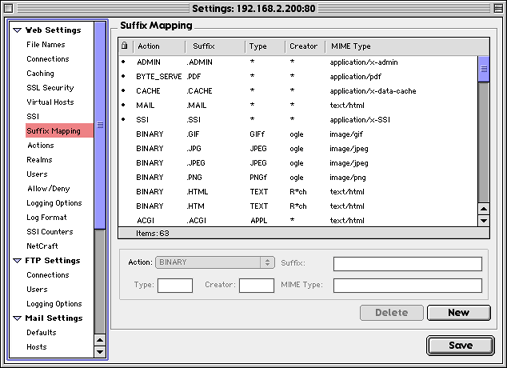The height and width of the screenshot is (368, 507).
Task: Click the New button
Action: click(459, 313)
